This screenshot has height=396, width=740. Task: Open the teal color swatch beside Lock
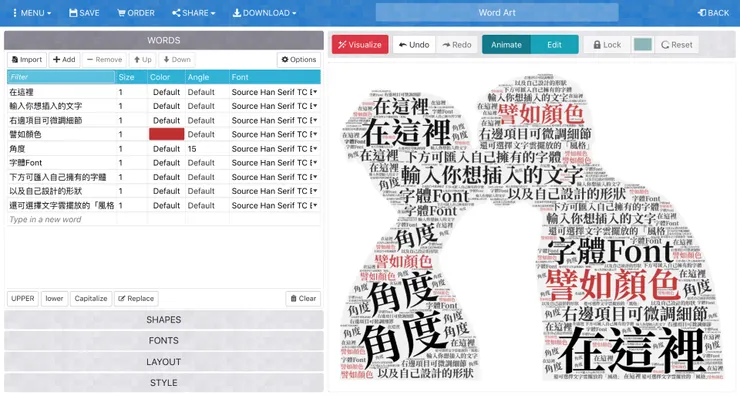pyautogui.click(x=642, y=44)
